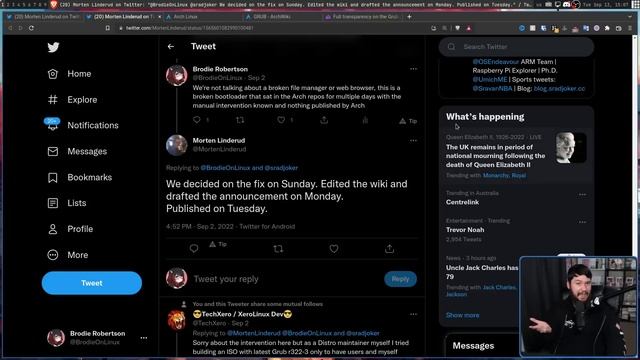640x360 pixels.
Task: Tip Brodie Robertson on his tweet
Action: 408,121
